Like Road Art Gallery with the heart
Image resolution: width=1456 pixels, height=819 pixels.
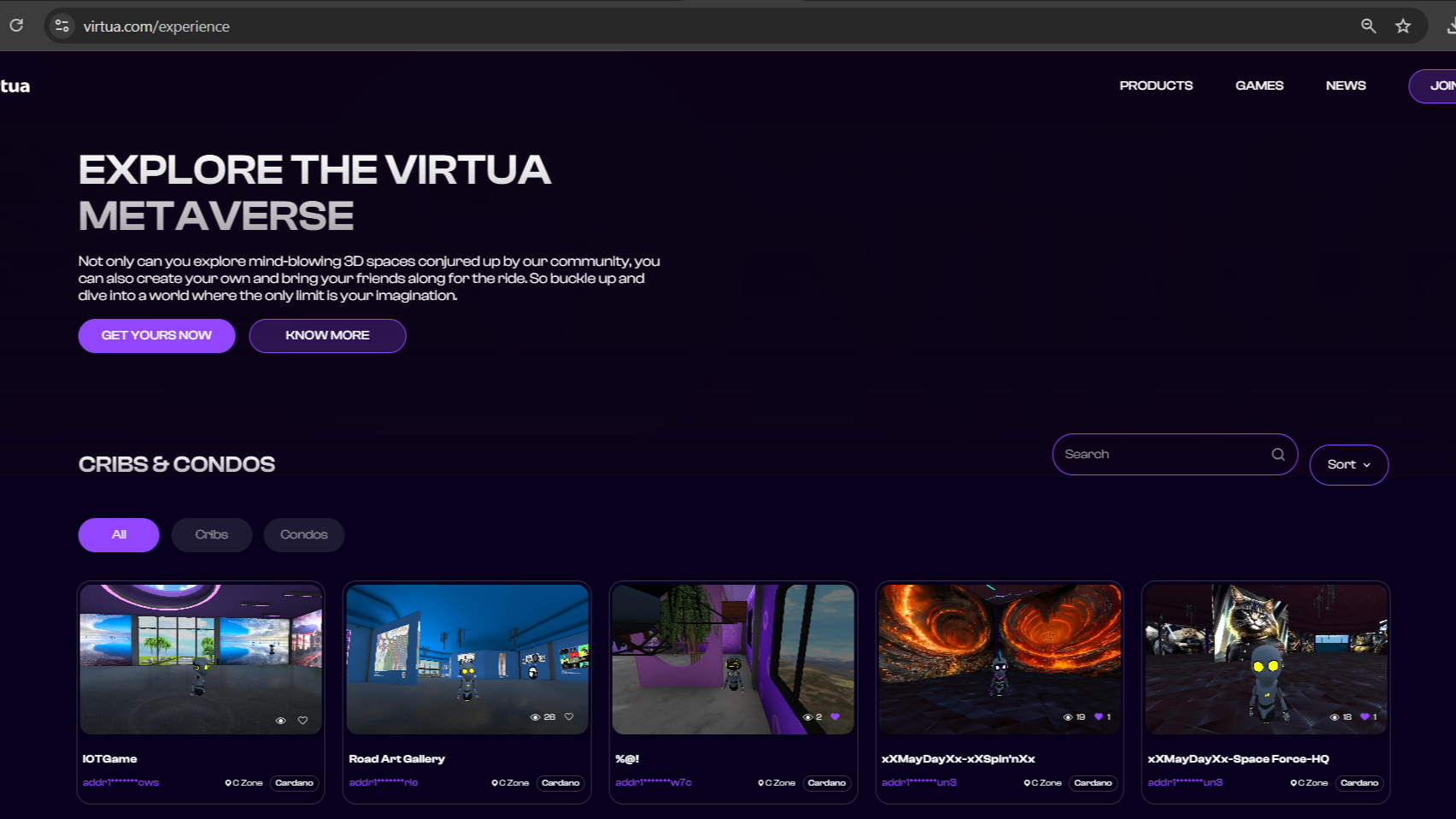tap(569, 717)
